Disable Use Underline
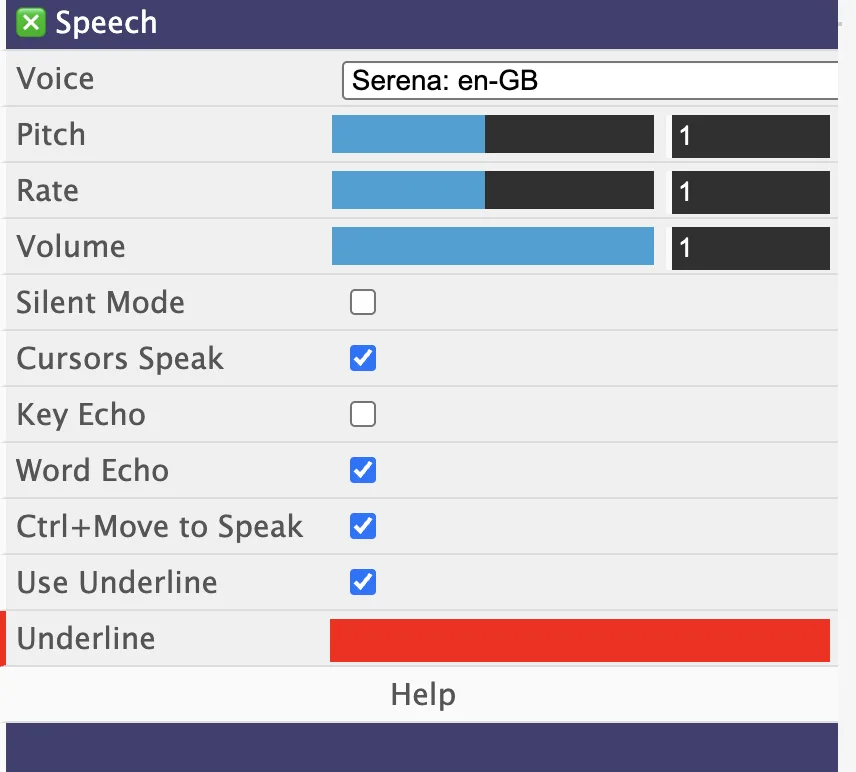 pyautogui.click(x=362, y=582)
